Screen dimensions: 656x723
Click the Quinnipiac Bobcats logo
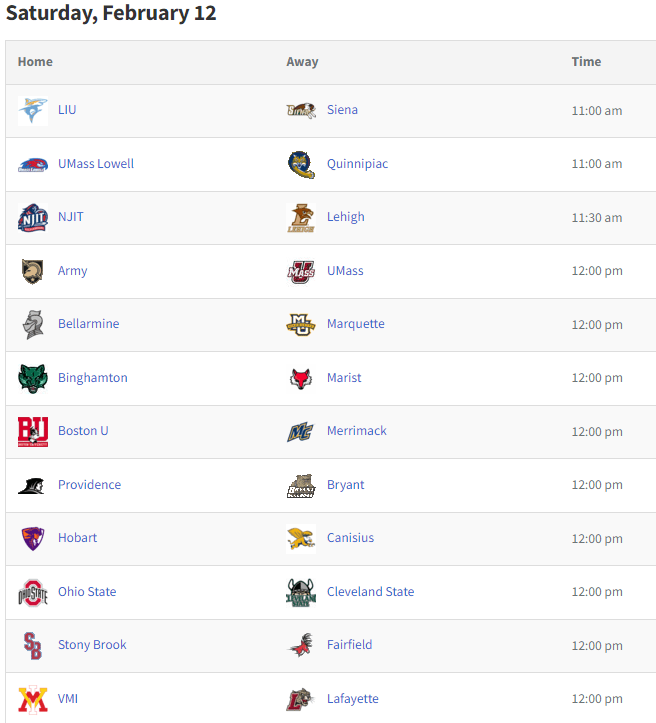[x=301, y=165]
